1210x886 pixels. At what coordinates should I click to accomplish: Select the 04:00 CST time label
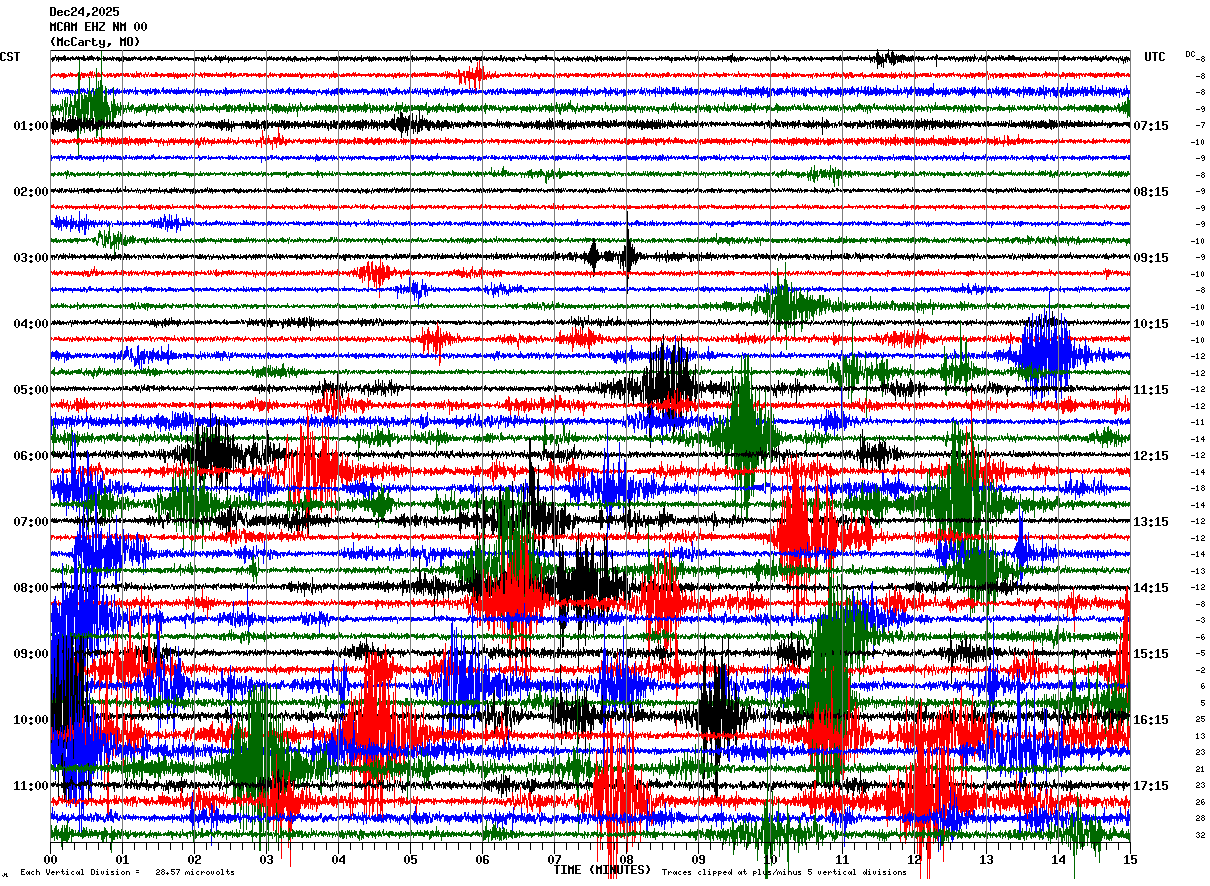(31, 324)
